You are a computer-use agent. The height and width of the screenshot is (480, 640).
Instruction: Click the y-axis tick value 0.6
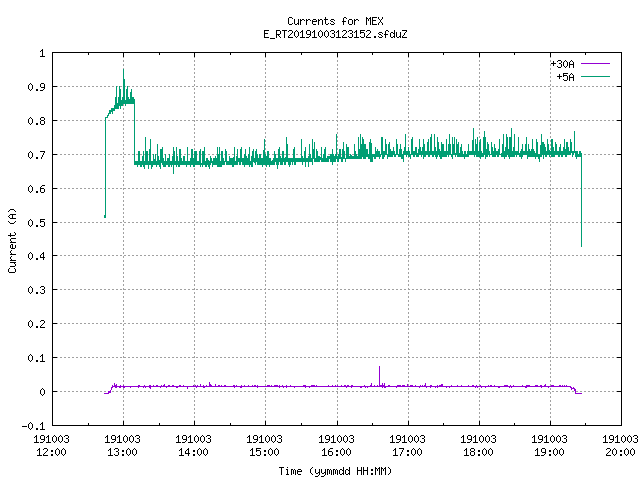click(x=36, y=189)
